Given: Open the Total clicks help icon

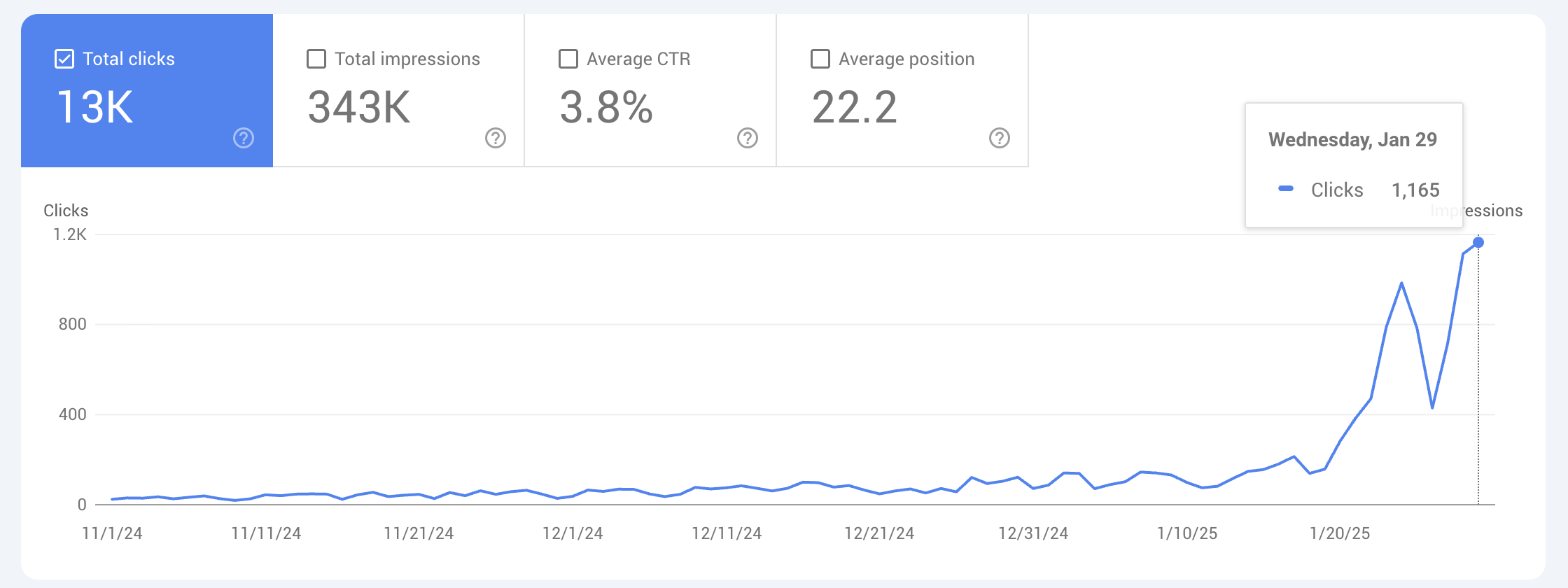Looking at the screenshot, I should click(243, 139).
